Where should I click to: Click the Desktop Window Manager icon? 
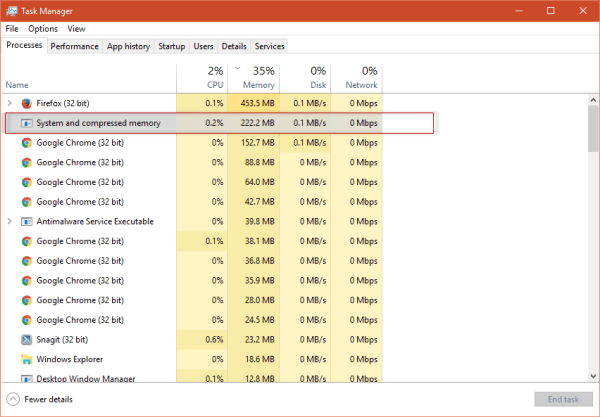coord(26,379)
